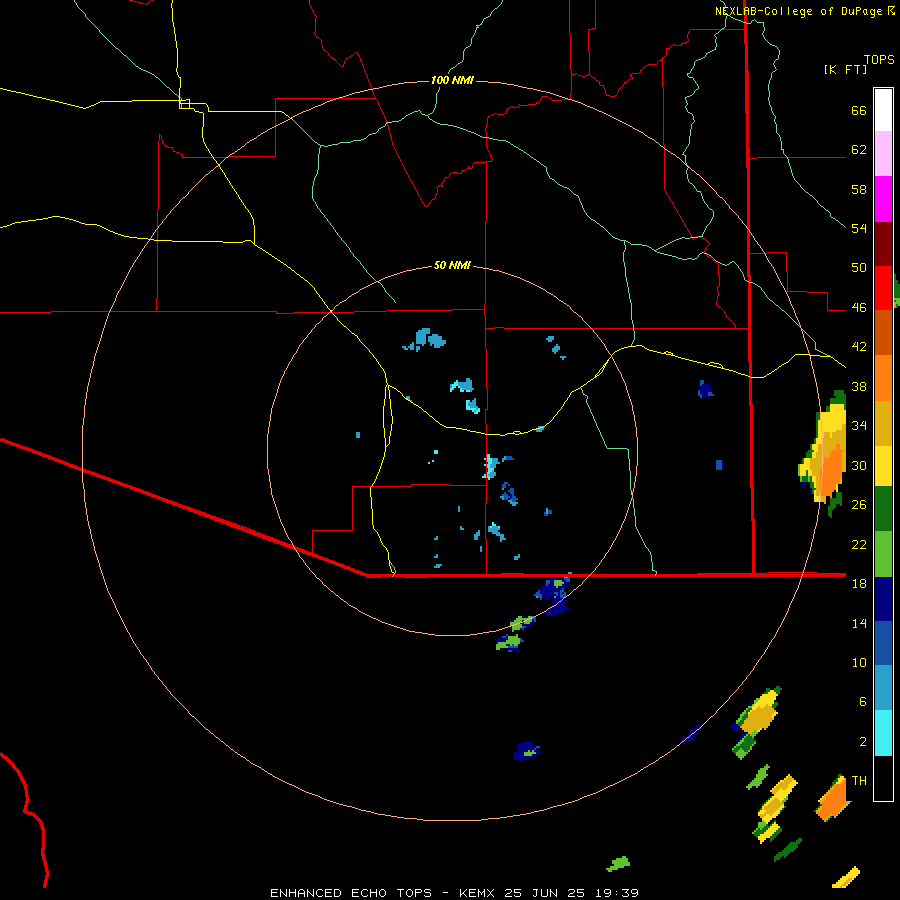This screenshot has height=900, width=900.
Task: Click the legend value '30'
Action: click(x=859, y=465)
